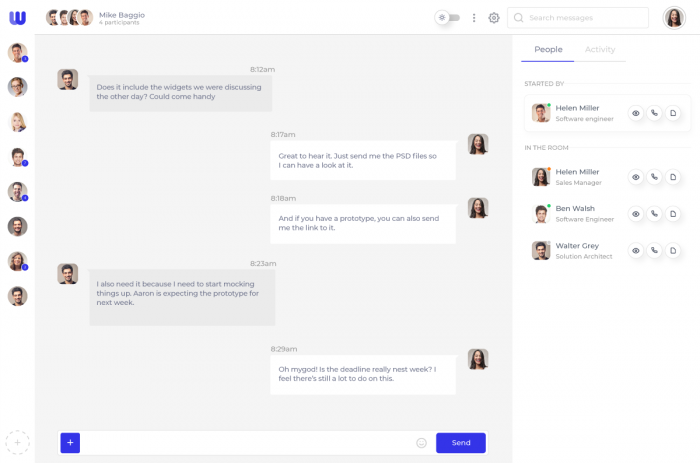Open the vertical three-dot options menu

point(474,18)
